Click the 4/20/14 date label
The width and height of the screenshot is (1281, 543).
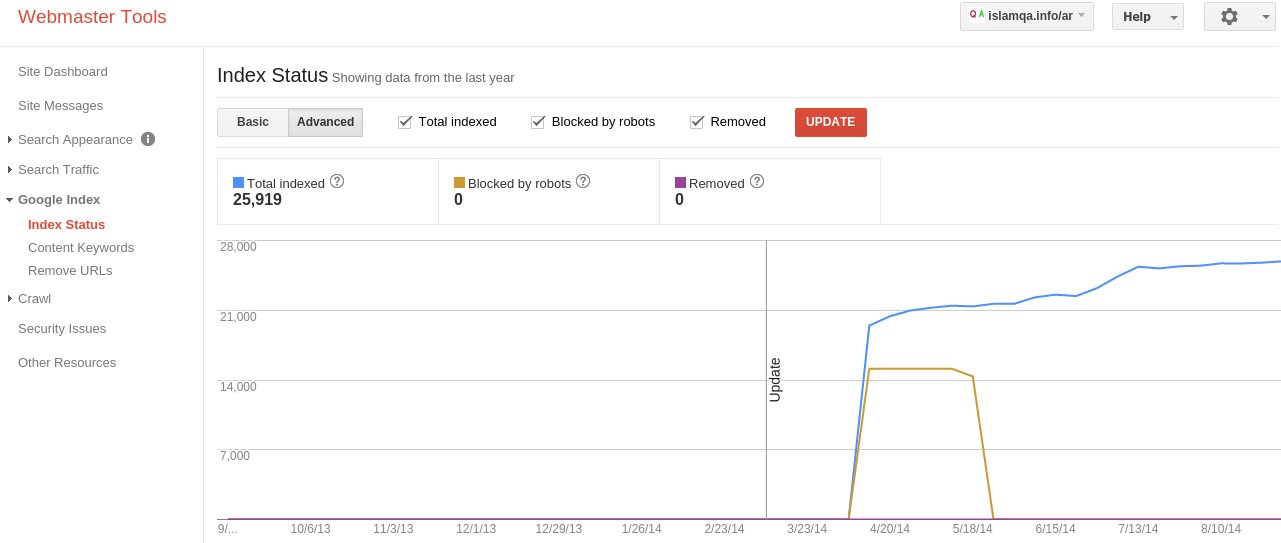[x=890, y=529]
